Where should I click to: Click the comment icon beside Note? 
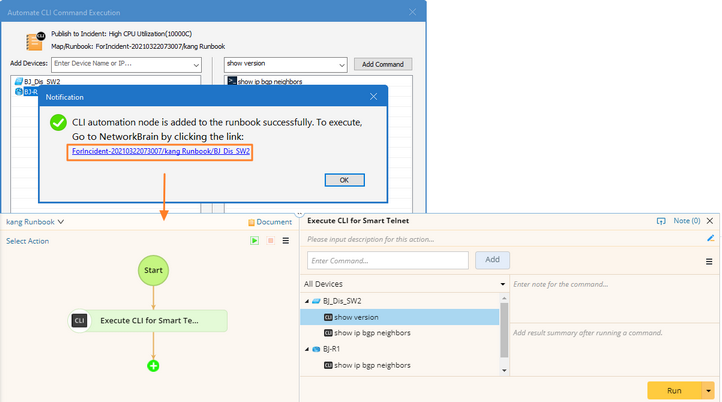(x=661, y=221)
